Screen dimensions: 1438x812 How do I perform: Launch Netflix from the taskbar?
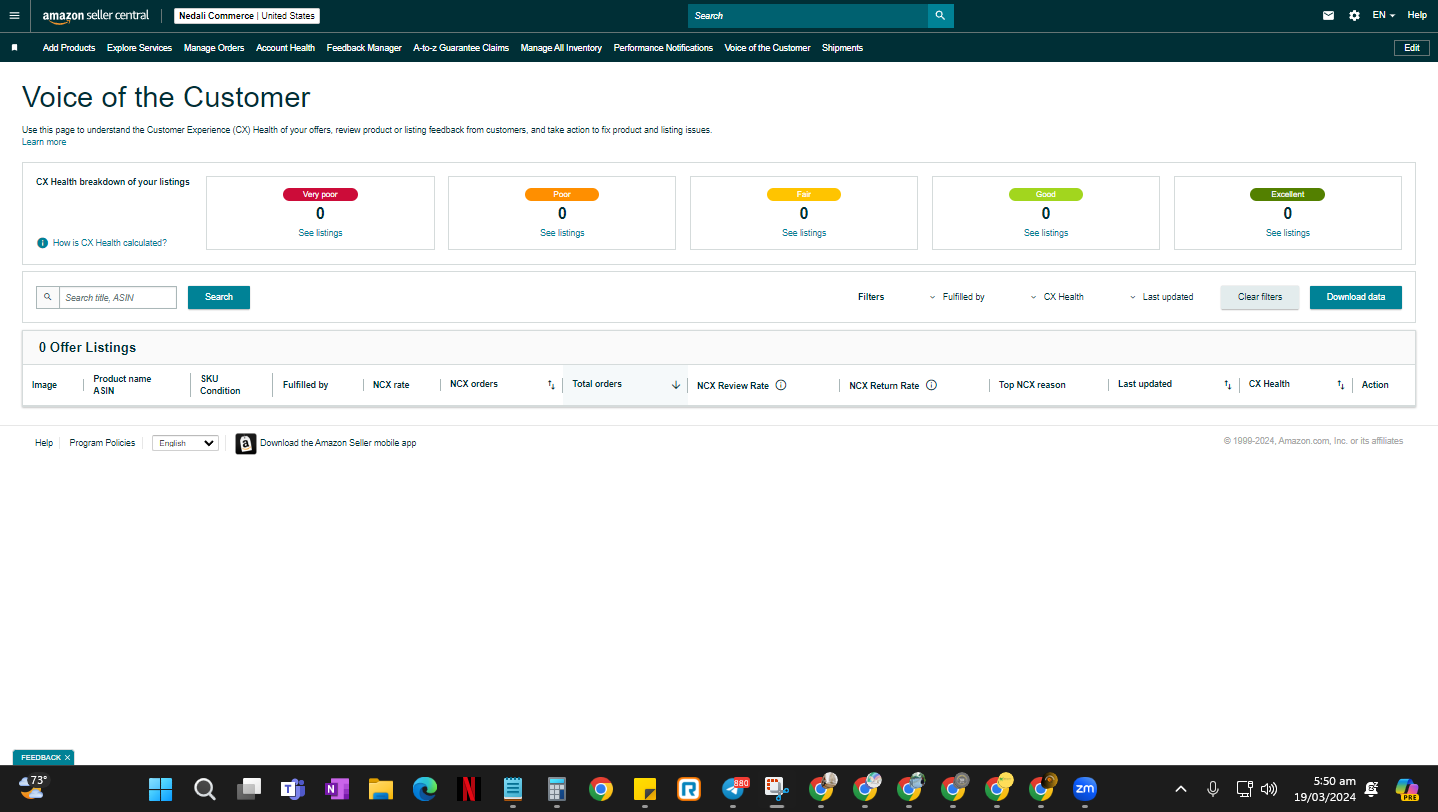point(468,789)
